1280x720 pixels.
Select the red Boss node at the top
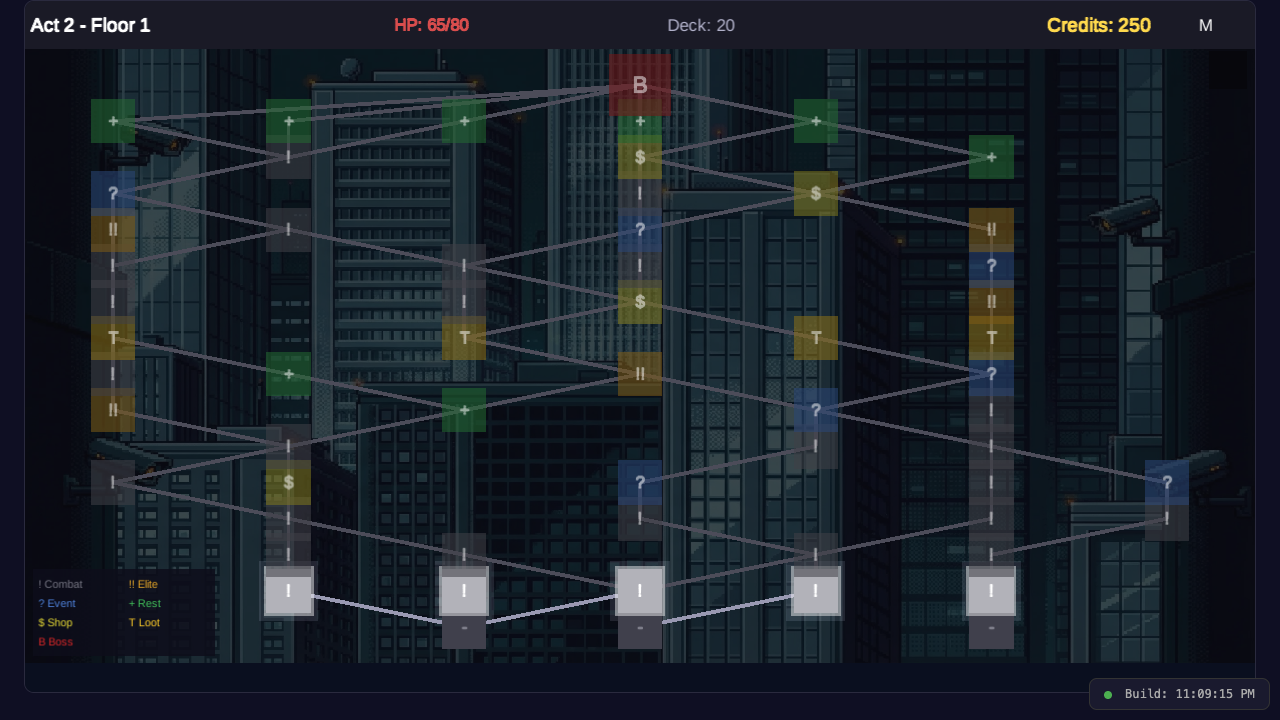point(640,85)
